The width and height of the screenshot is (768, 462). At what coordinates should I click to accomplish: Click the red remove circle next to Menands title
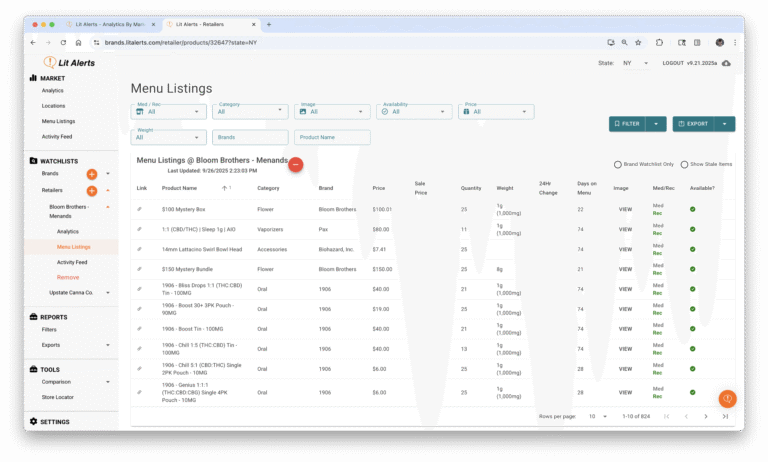pos(296,164)
